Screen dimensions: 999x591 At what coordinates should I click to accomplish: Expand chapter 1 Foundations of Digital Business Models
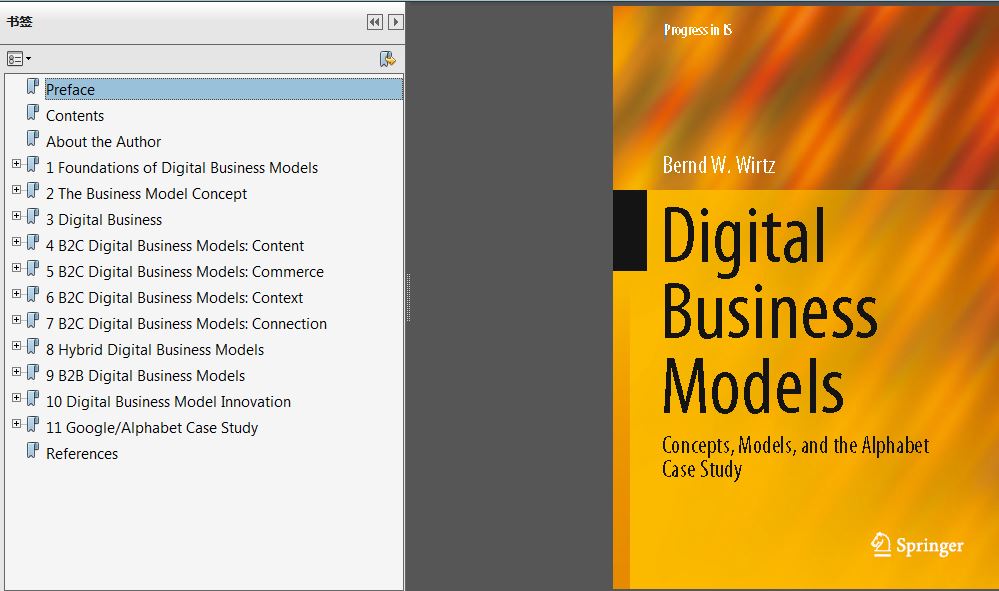[x=17, y=164]
